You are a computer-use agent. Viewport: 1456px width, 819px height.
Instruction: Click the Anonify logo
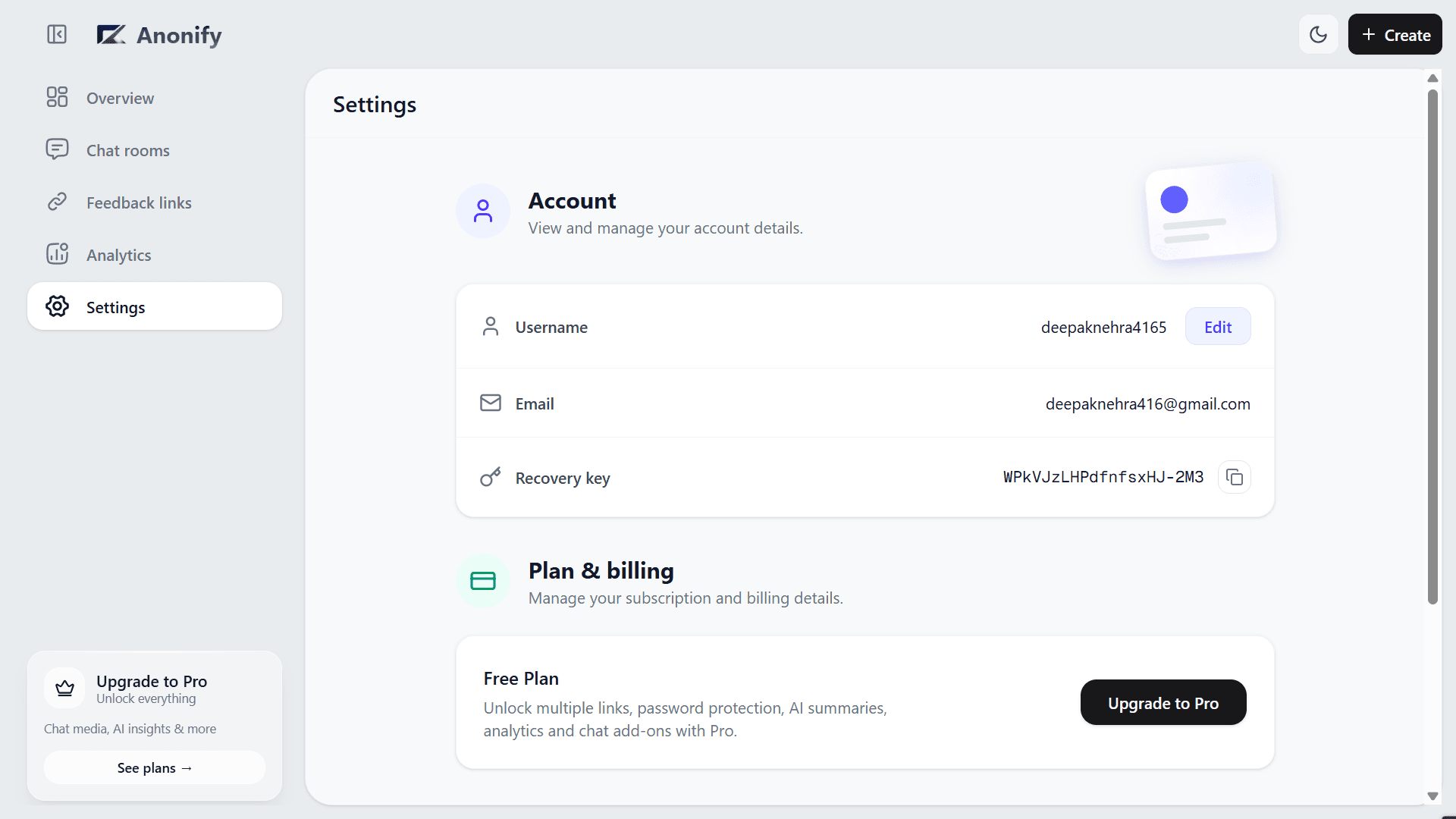point(159,35)
